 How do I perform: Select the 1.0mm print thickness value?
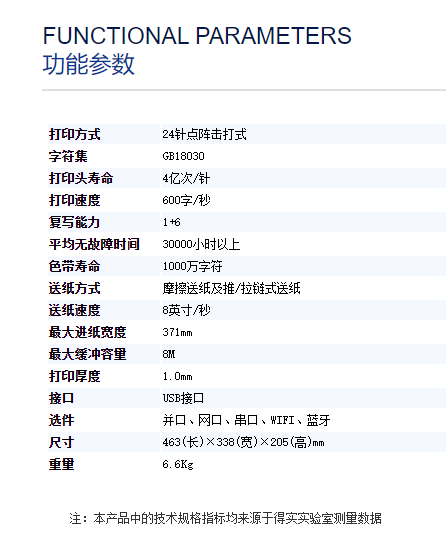pyautogui.click(x=177, y=376)
